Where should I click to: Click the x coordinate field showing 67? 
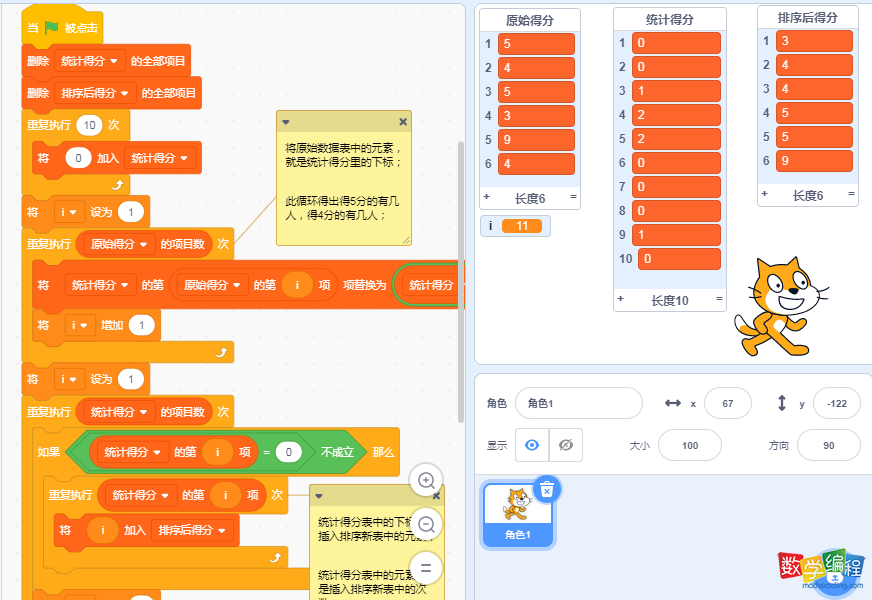[x=727, y=403]
